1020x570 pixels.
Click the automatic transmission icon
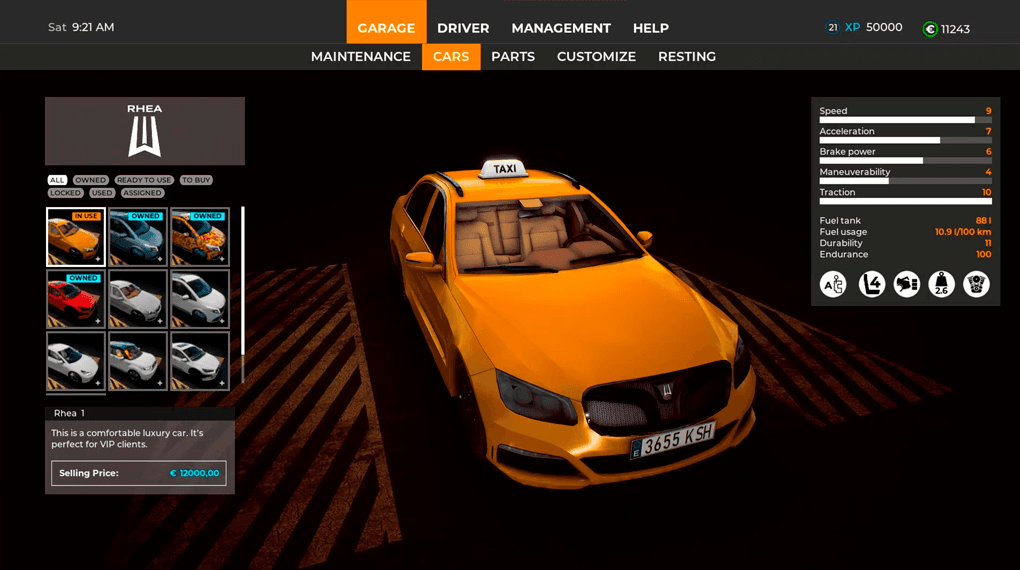pos(833,284)
